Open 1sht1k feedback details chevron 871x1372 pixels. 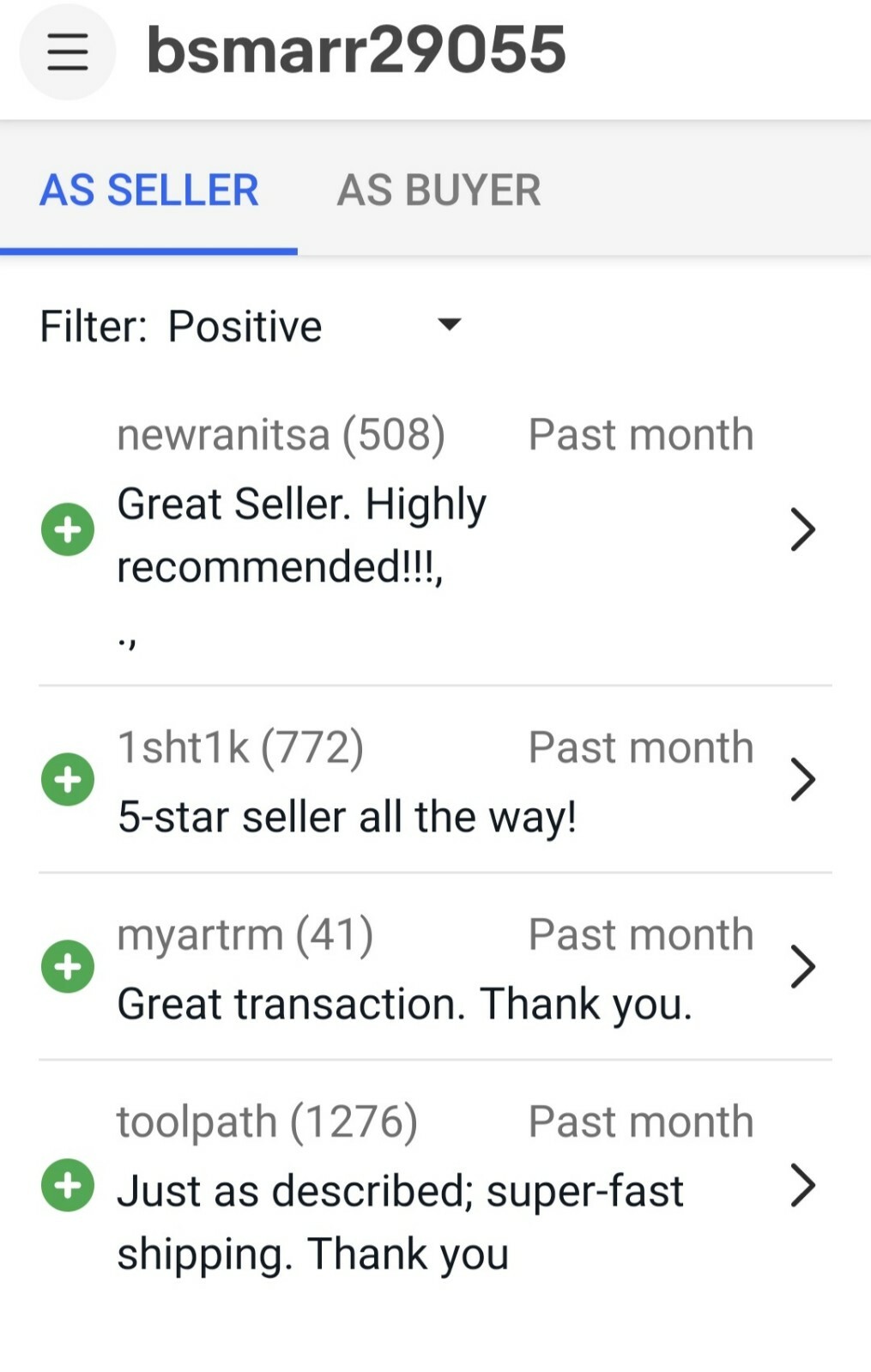point(802,779)
